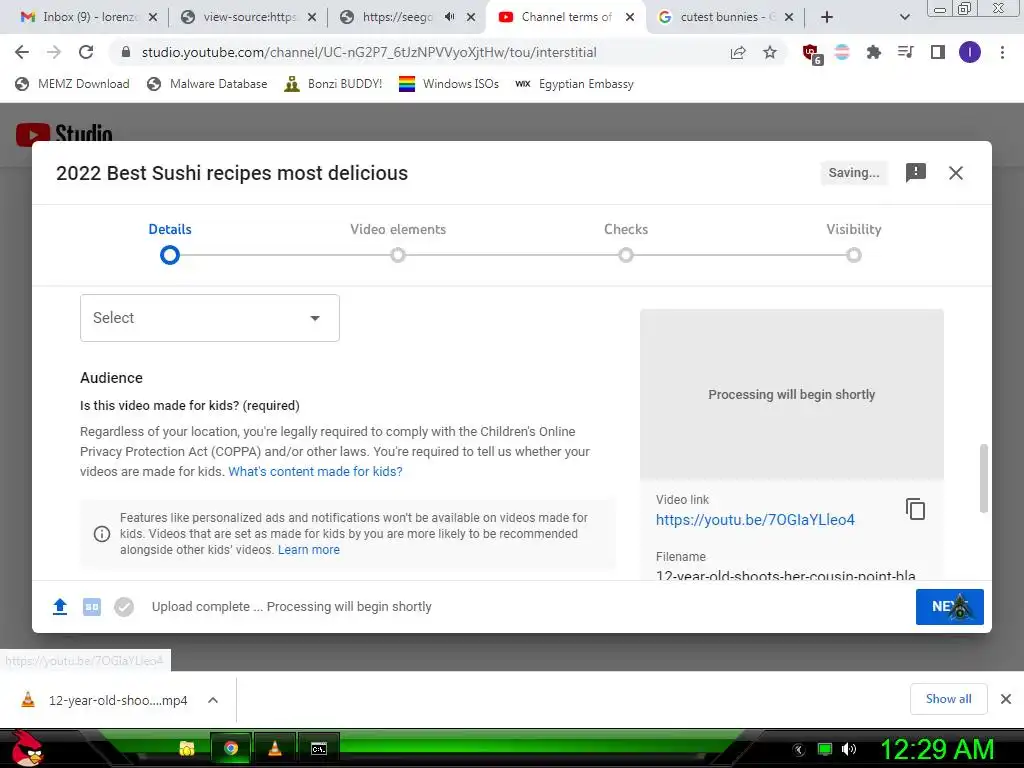Open the Bonzi BUDDY! bookmark
This screenshot has width=1024, height=768.
tap(333, 84)
